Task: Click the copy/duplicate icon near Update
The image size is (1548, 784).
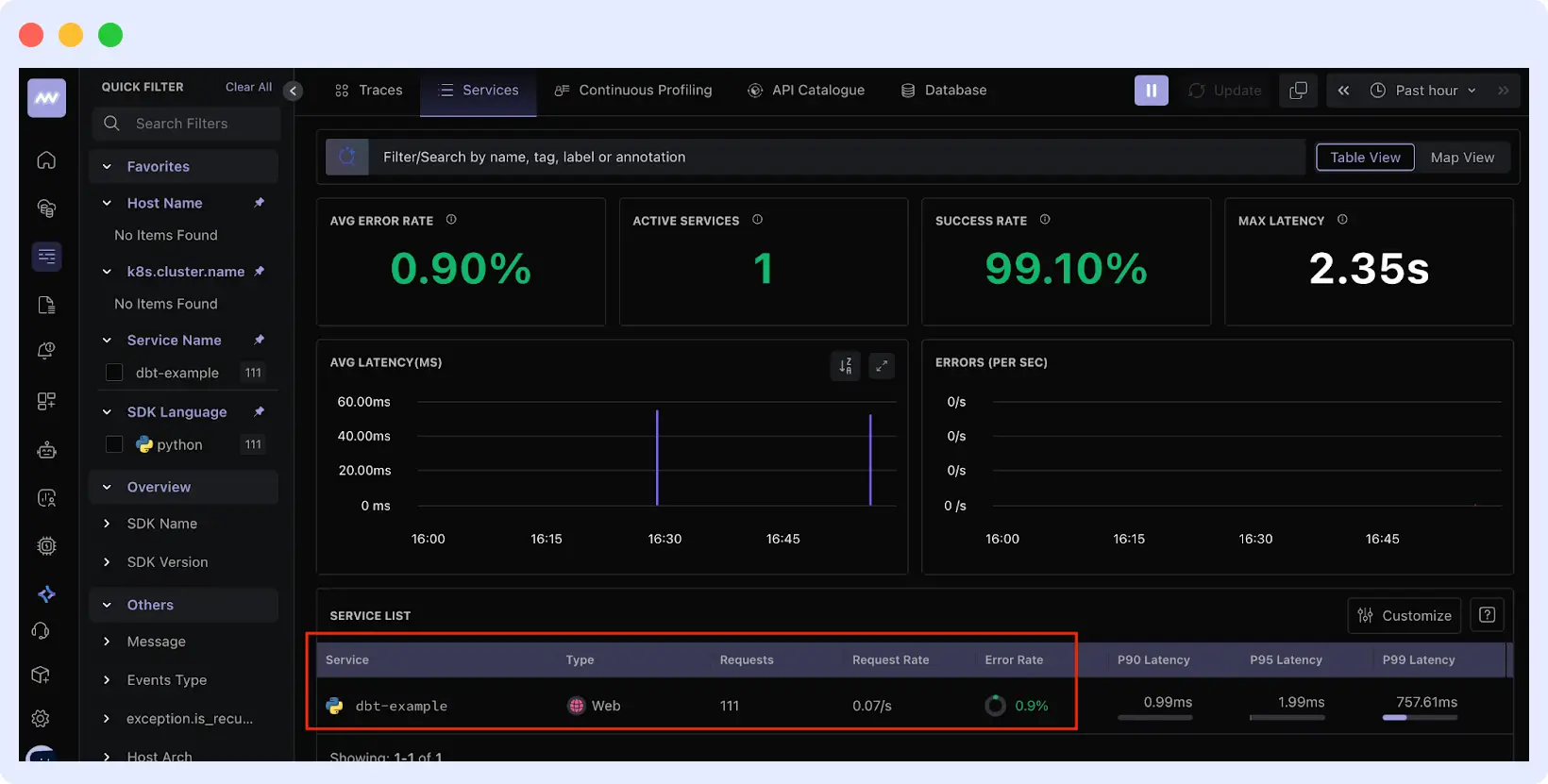Action: (1299, 91)
